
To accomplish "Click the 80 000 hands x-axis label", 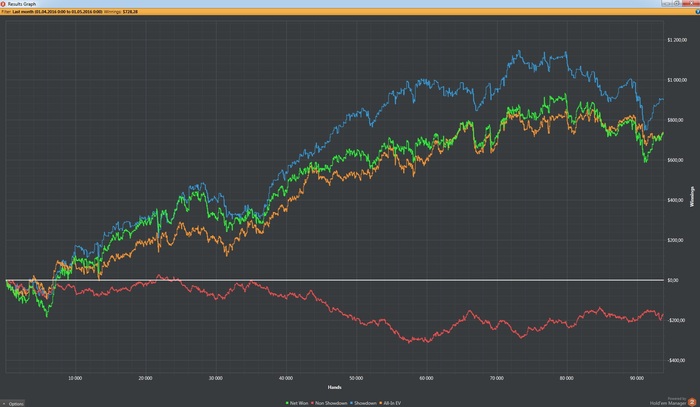I will (567, 378).
